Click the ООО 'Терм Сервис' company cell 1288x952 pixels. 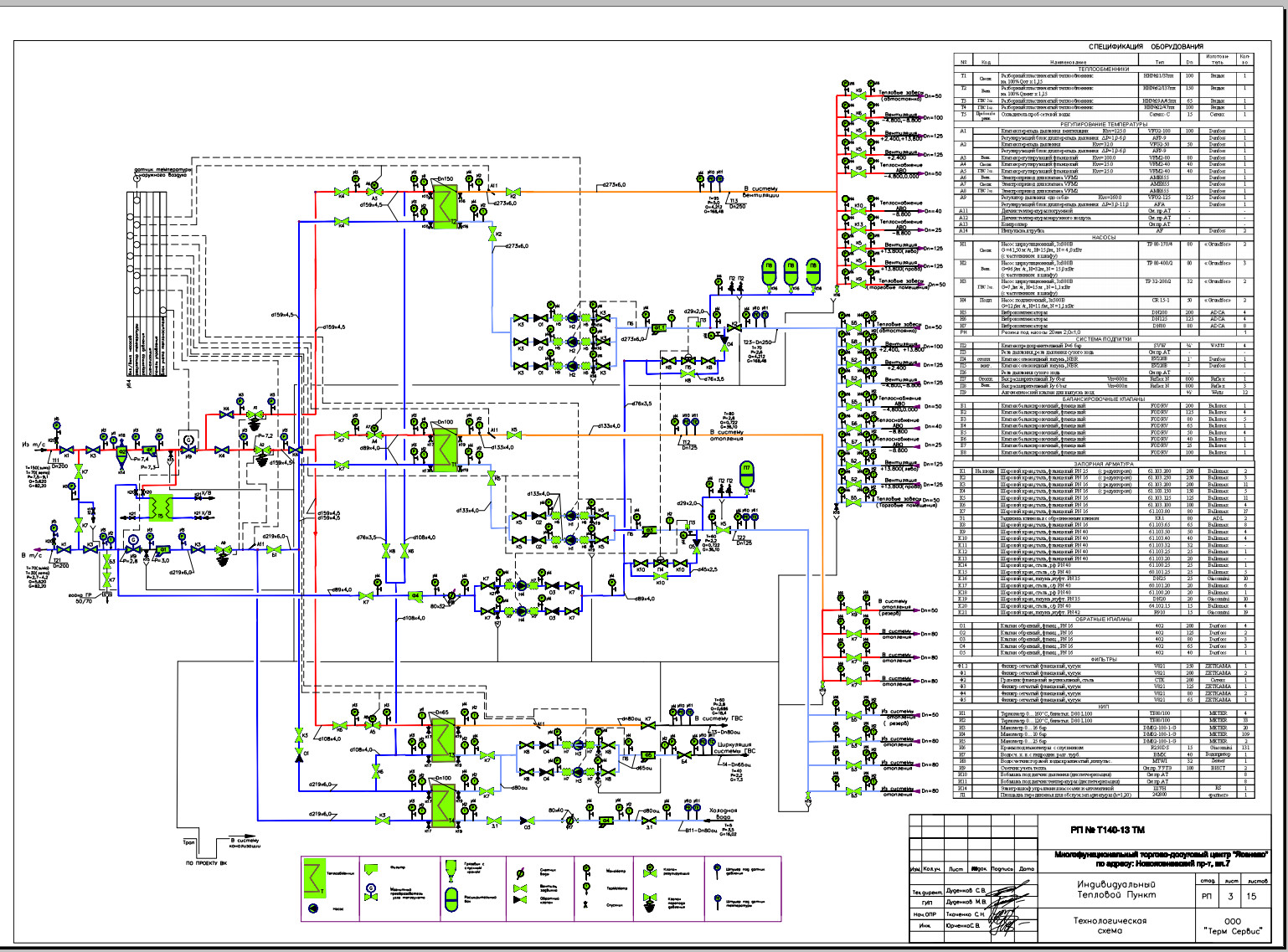pos(1232,925)
